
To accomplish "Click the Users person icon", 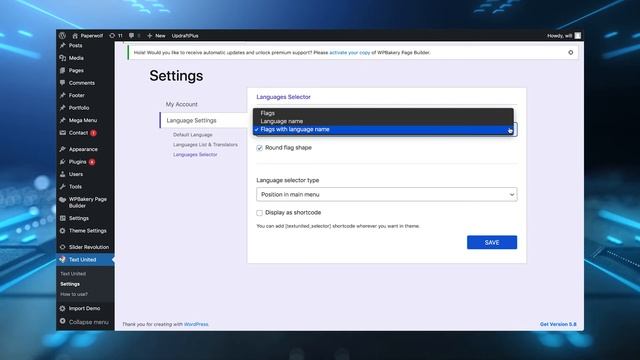I will pyautogui.click(x=62, y=174).
